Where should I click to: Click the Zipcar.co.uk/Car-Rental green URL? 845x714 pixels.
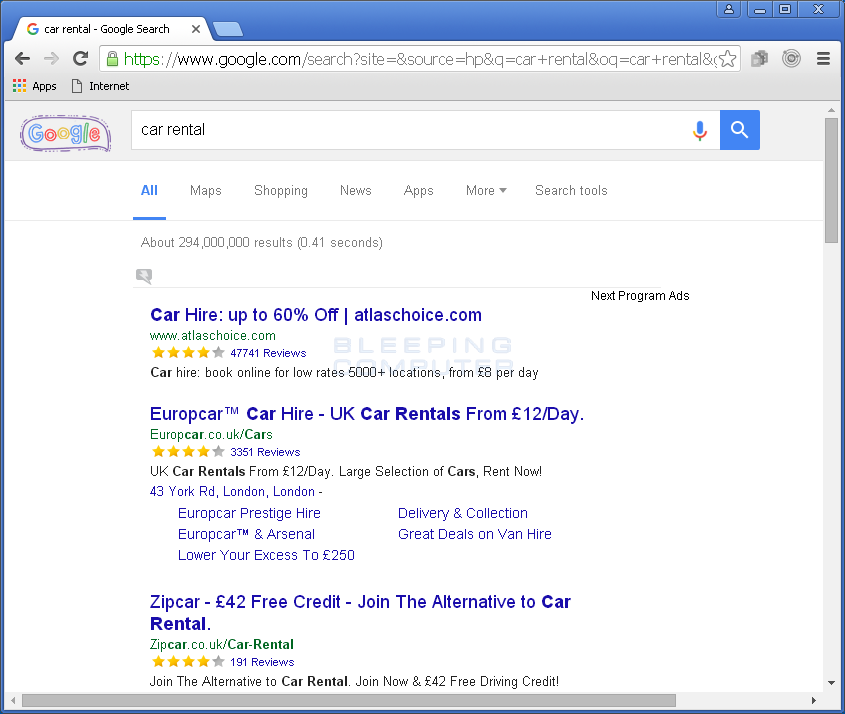(x=221, y=644)
